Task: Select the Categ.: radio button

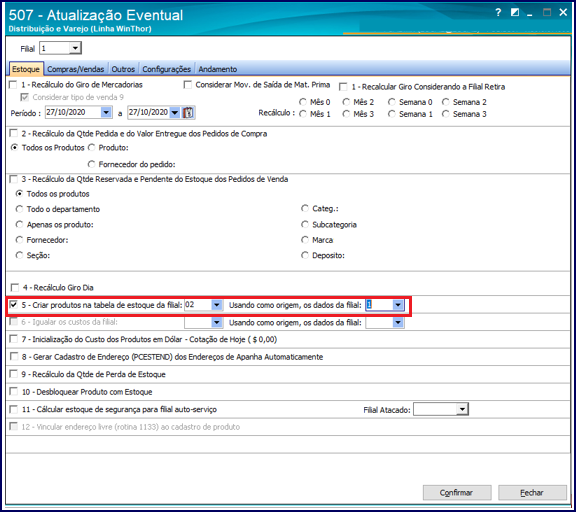Action: 305,208
